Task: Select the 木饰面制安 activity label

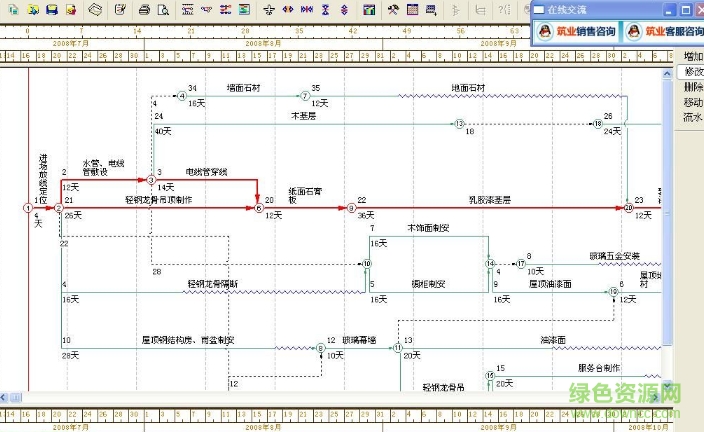Action: coord(428,228)
